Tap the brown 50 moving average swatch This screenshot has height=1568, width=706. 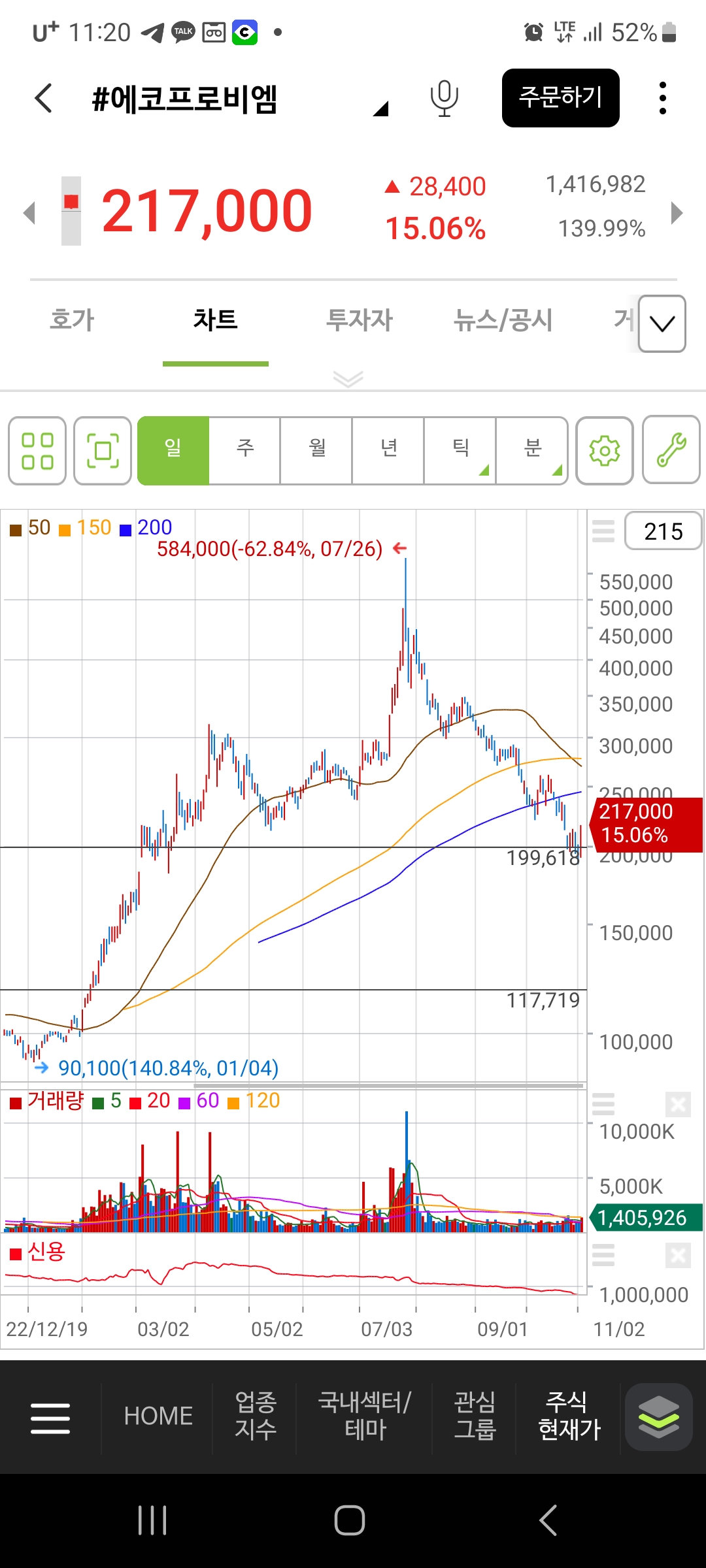[x=16, y=530]
